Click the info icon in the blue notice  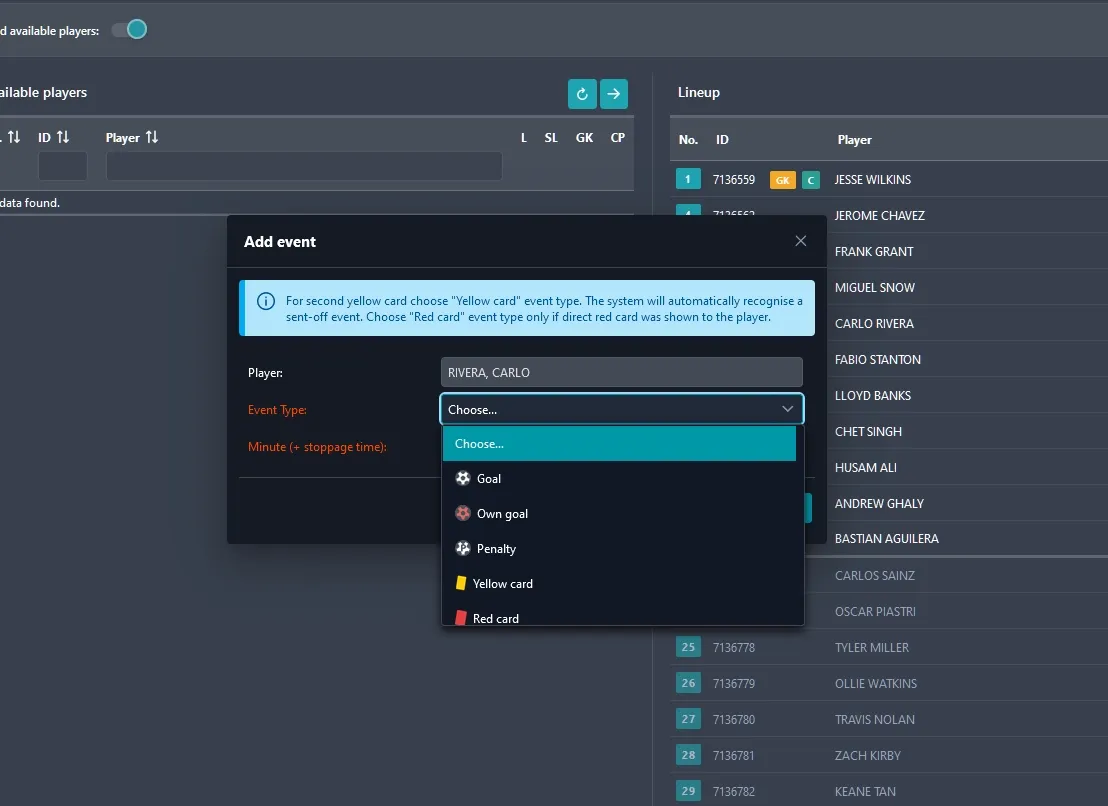click(266, 301)
